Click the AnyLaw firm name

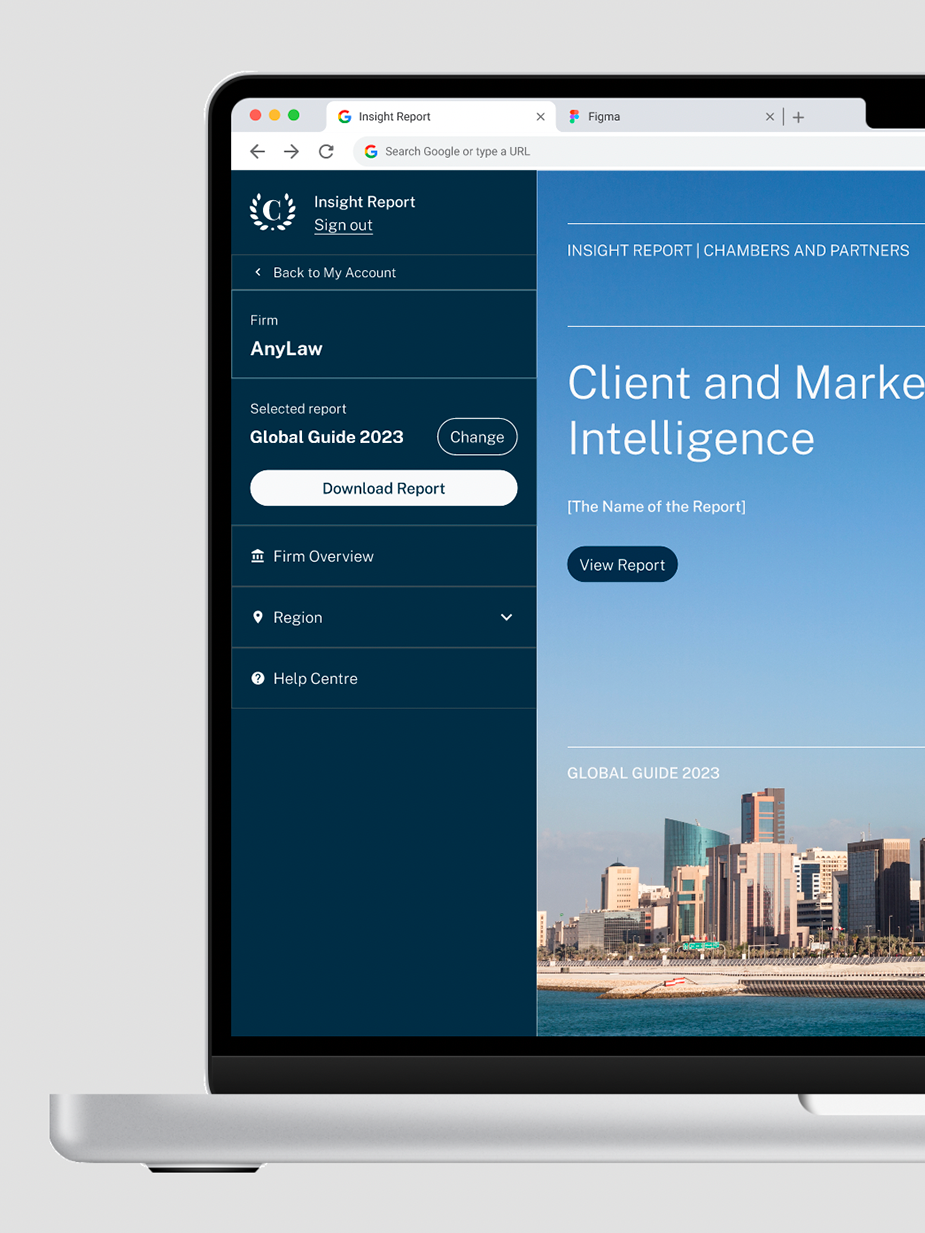286,349
